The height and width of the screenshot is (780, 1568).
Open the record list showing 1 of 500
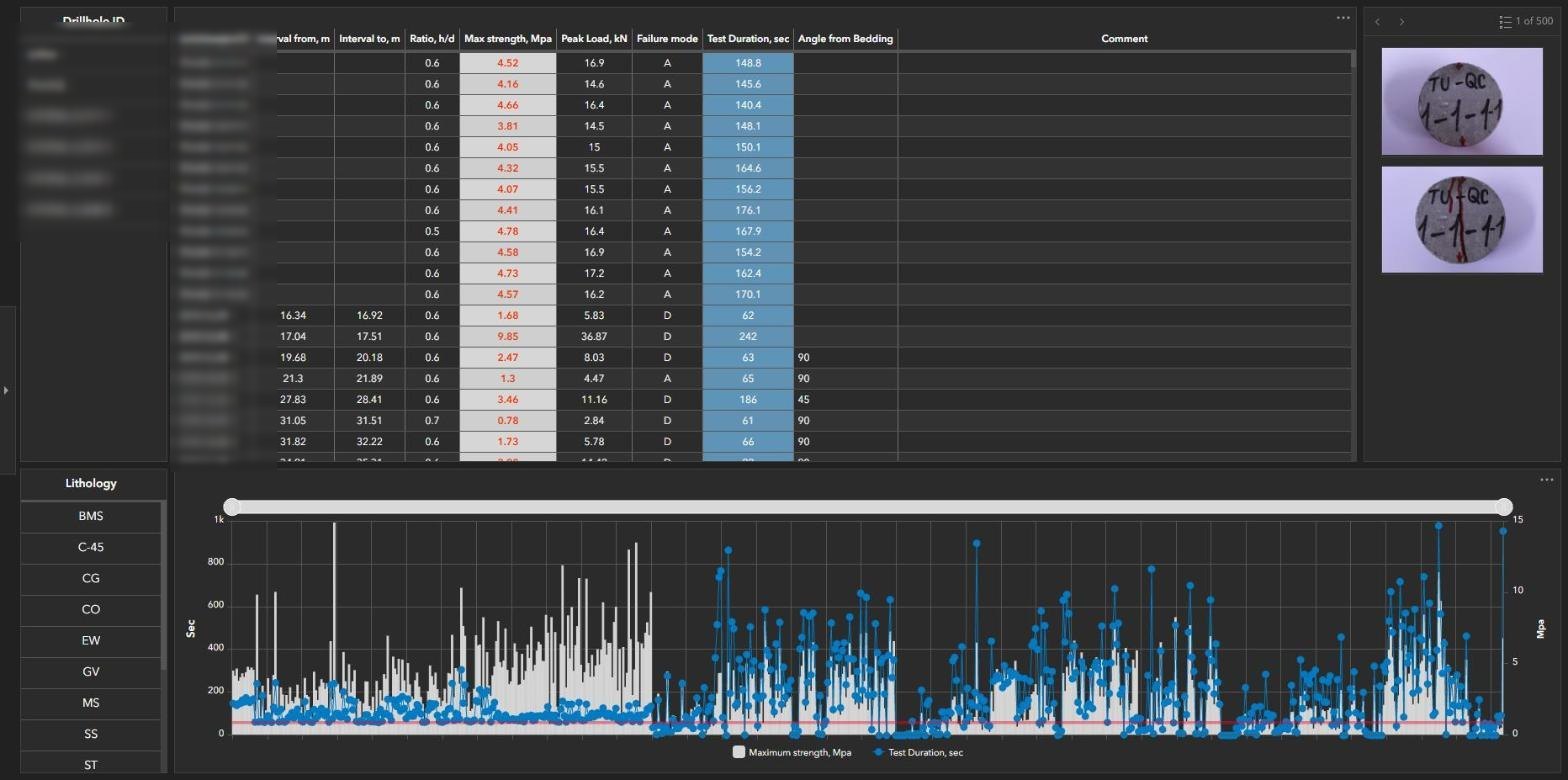pos(1526,21)
